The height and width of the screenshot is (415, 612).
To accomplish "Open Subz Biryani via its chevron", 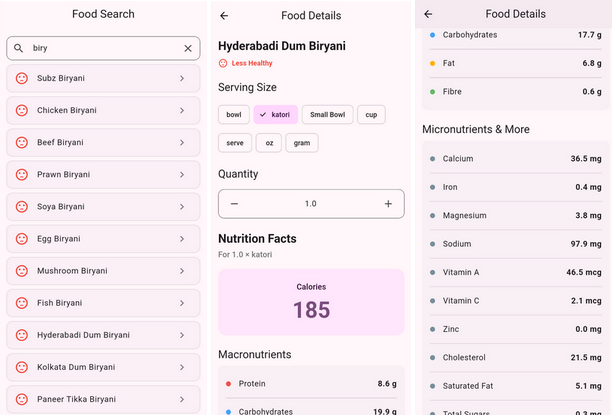I will (x=182, y=78).
